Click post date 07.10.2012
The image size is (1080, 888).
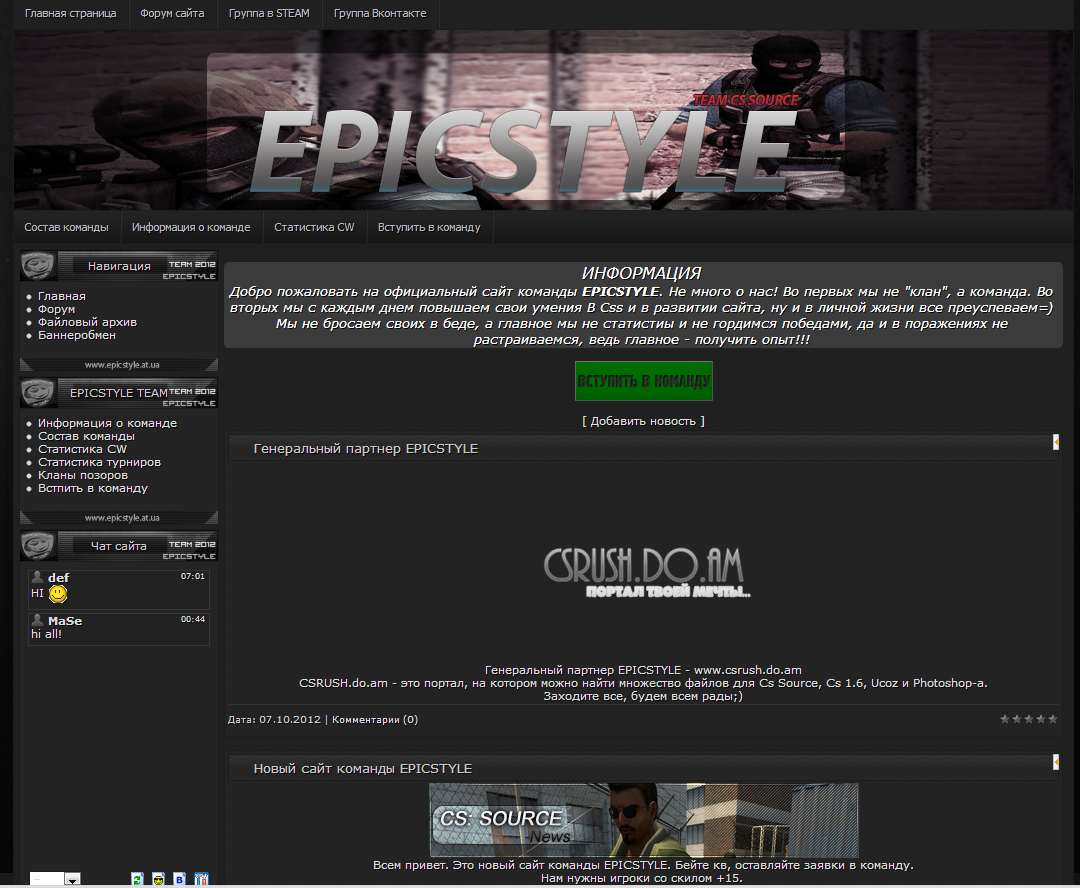(x=290, y=719)
